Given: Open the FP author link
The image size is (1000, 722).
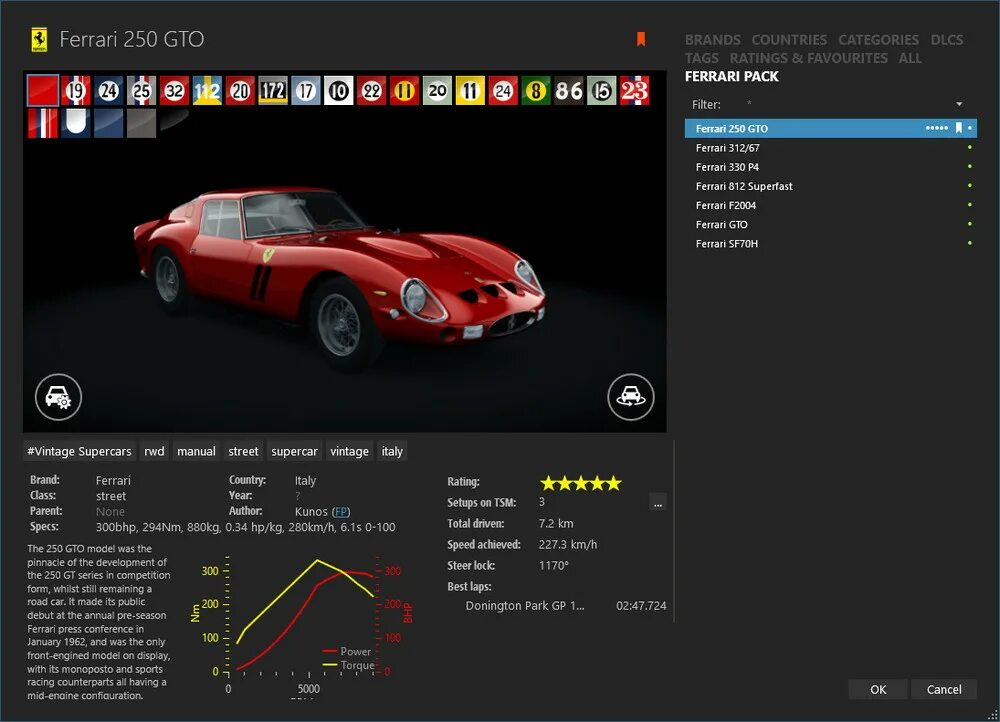Looking at the screenshot, I should point(341,512).
